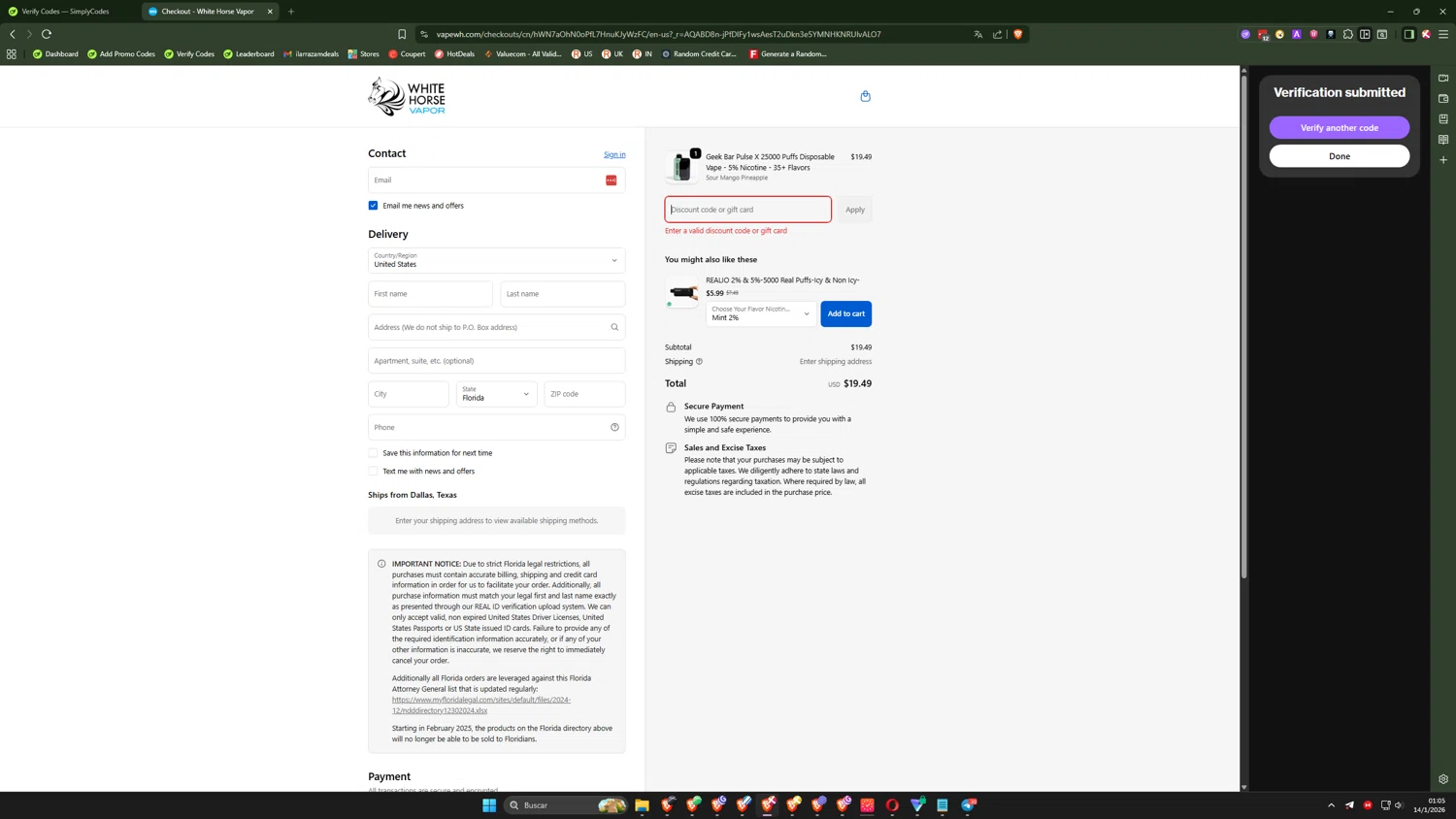Viewport: 1456px width, 819px height.
Task: Click the share icon in the address bar
Action: point(997,34)
